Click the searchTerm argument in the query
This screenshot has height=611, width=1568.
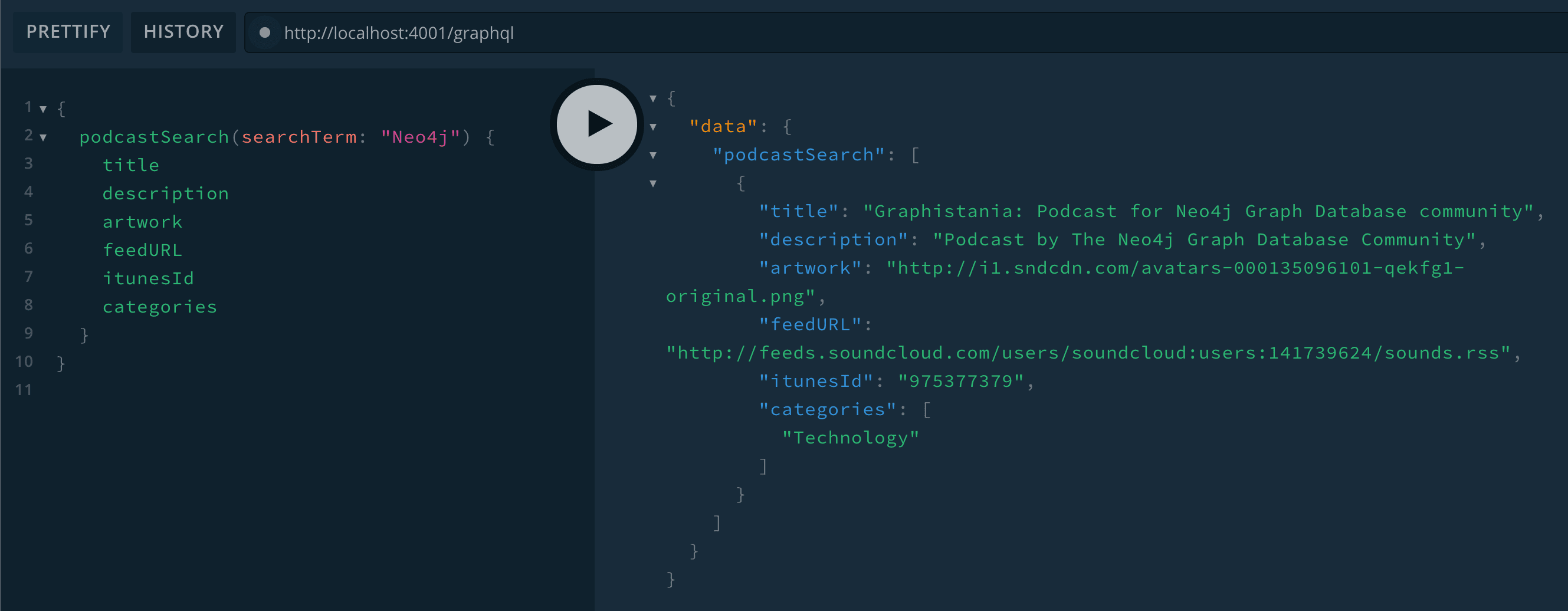tap(299, 137)
